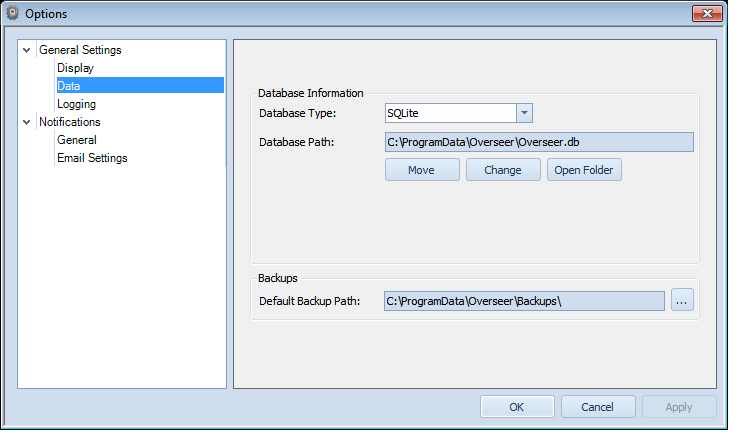Browse backup path with ellipsis button
The image size is (738, 440).
(x=682, y=300)
